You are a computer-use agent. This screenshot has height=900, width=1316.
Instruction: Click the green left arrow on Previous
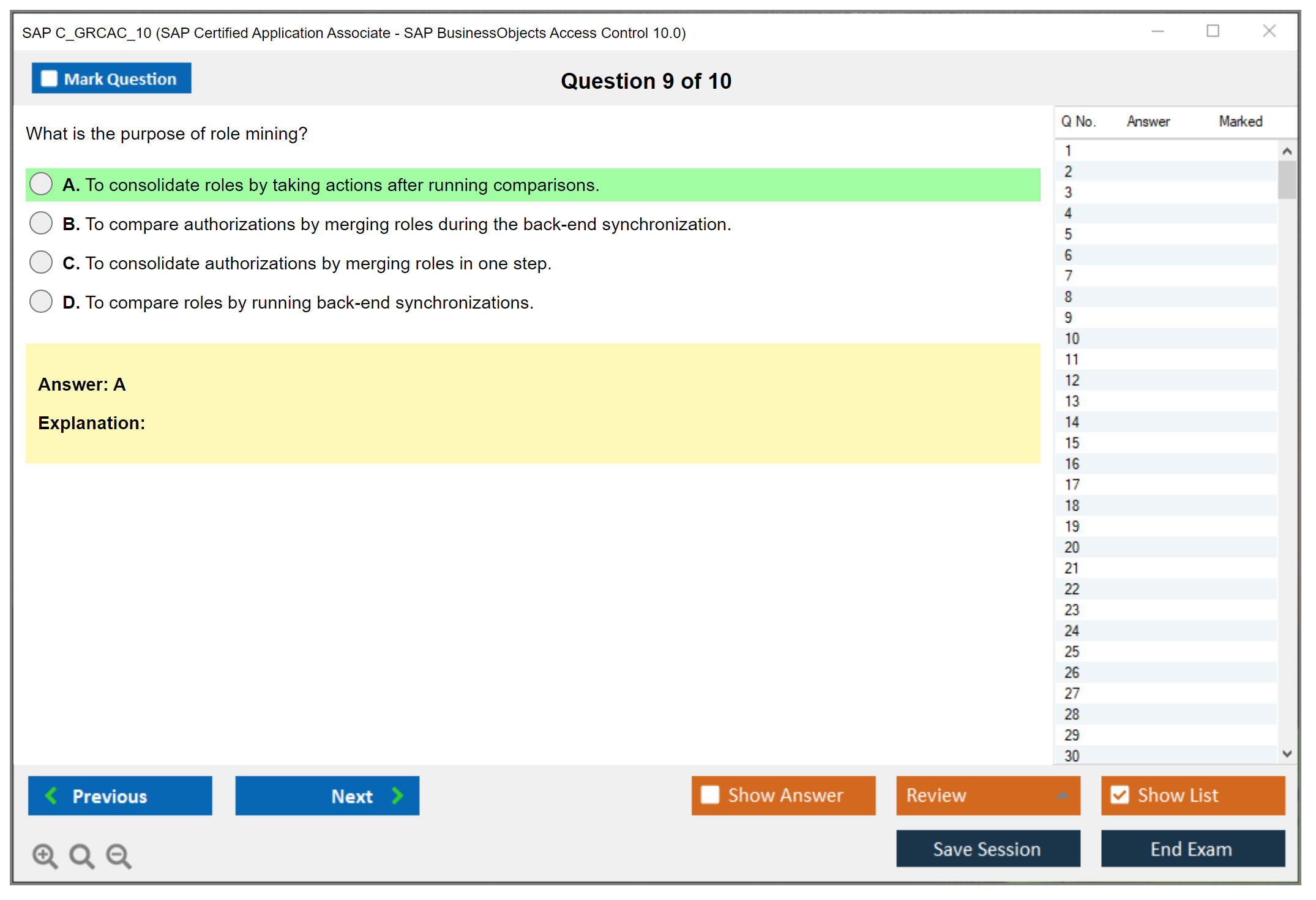pyautogui.click(x=51, y=795)
